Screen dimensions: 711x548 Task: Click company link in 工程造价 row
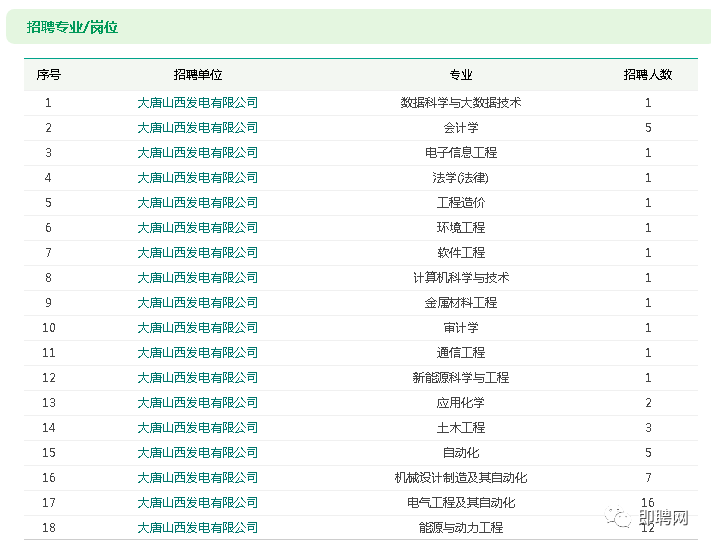[198, 203]
